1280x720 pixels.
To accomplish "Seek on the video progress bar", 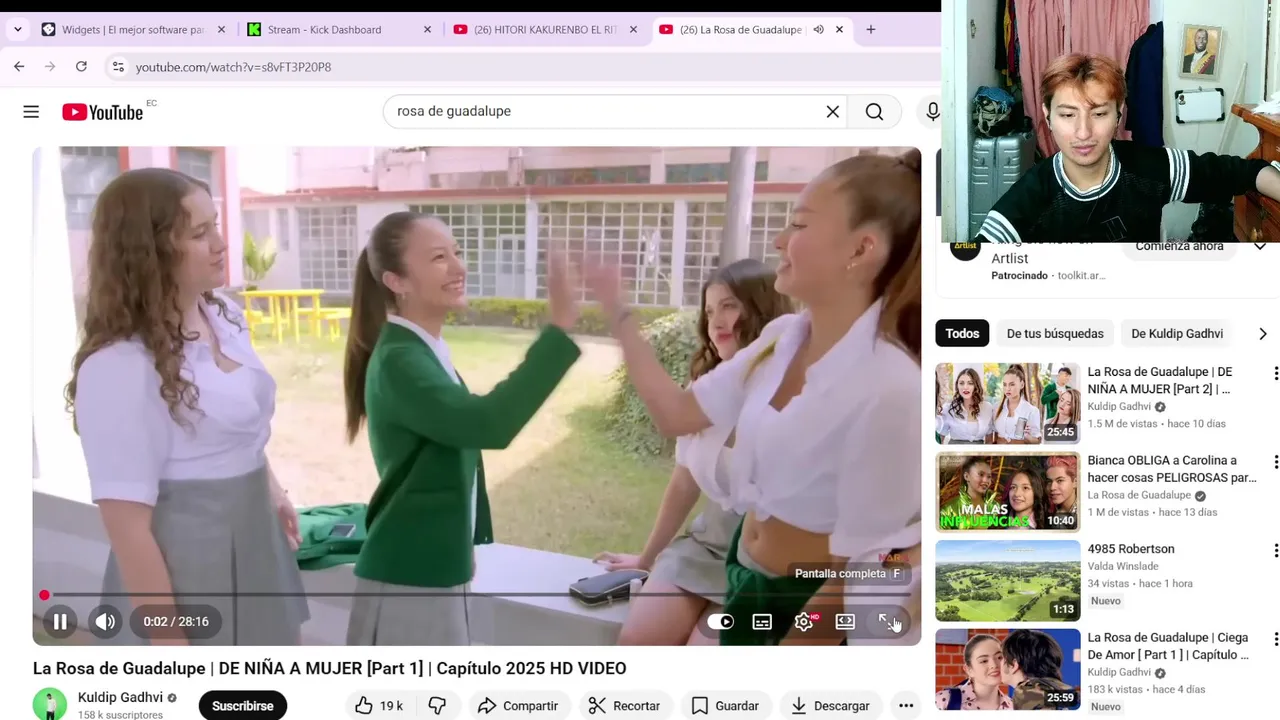I will (477, 595).
